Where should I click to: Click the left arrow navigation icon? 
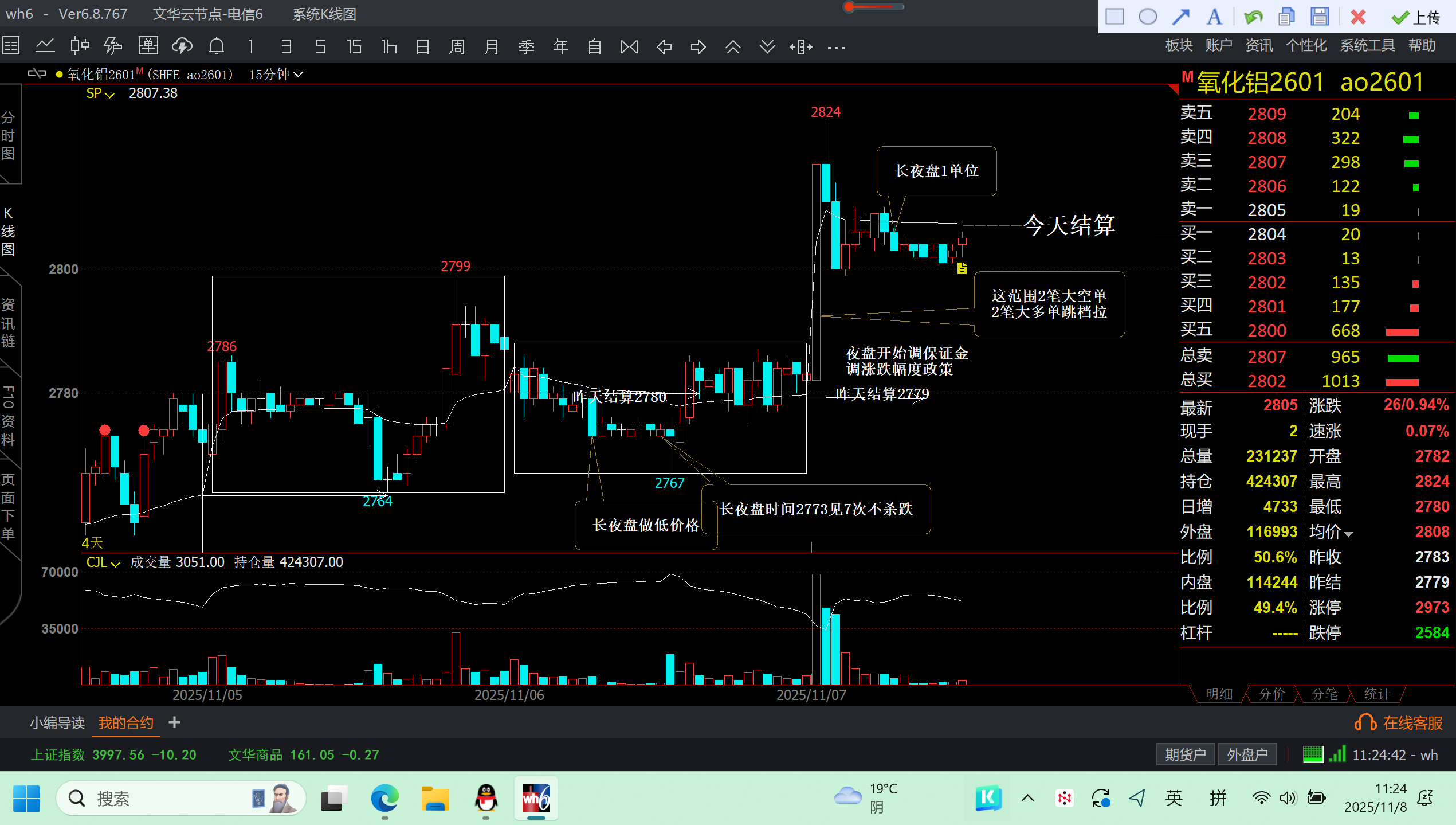point(664,46)
